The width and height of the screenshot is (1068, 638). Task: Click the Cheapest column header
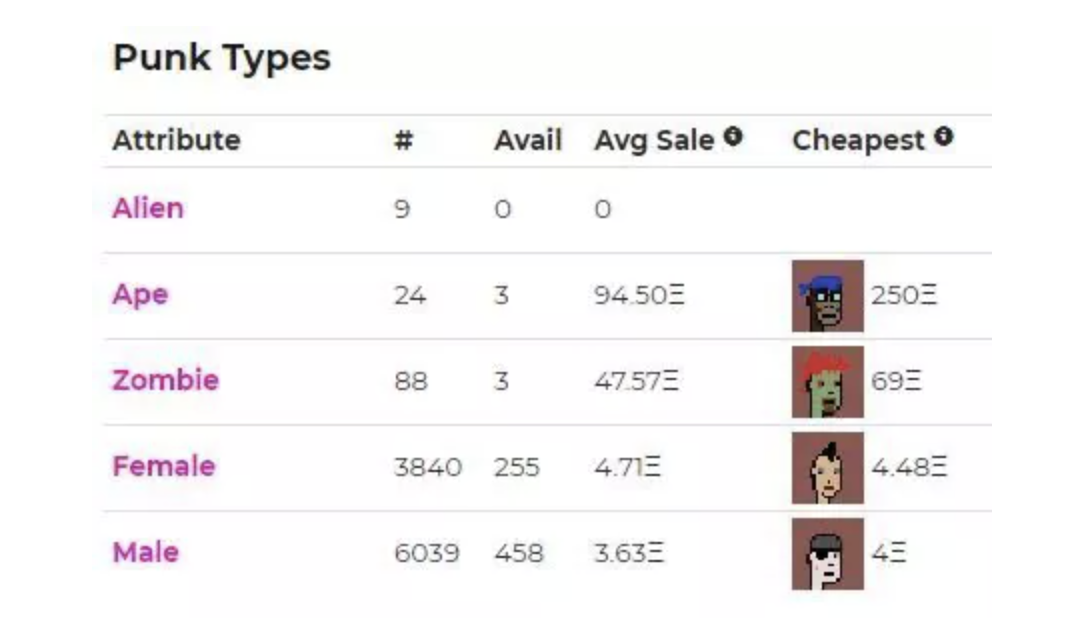858,141
